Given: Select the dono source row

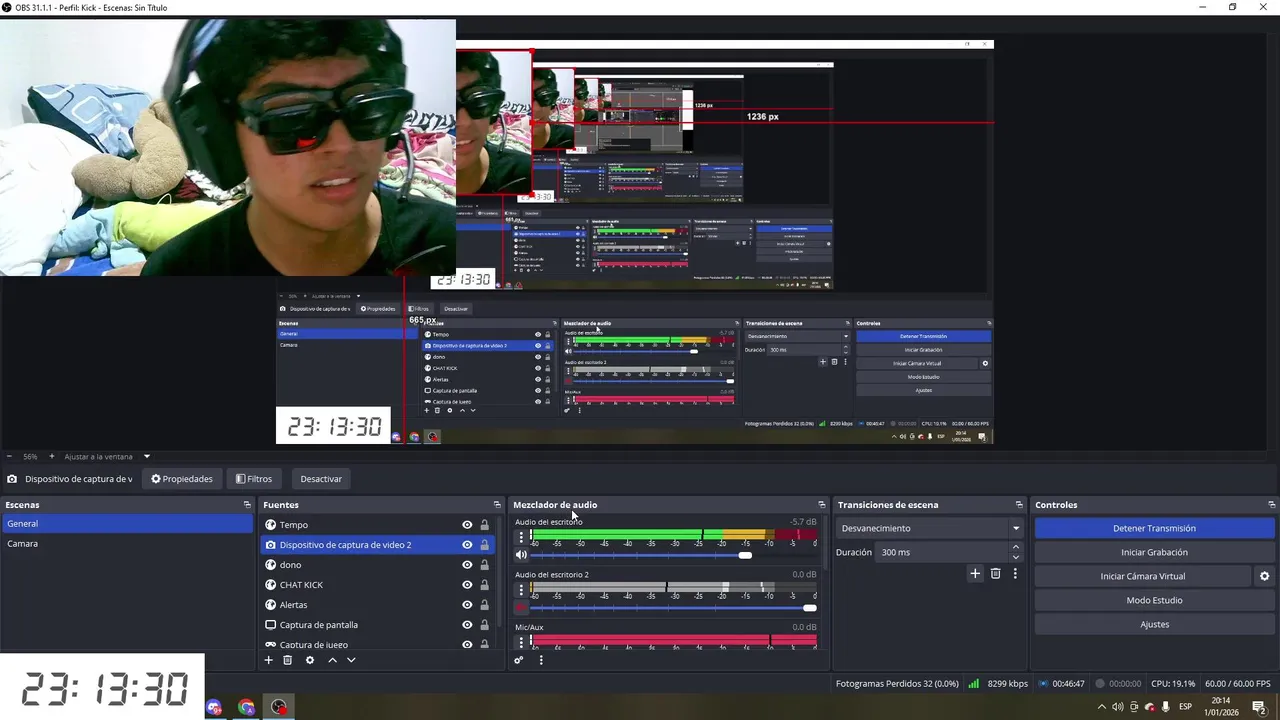Looking at the screenshot, I should [379, 565].
